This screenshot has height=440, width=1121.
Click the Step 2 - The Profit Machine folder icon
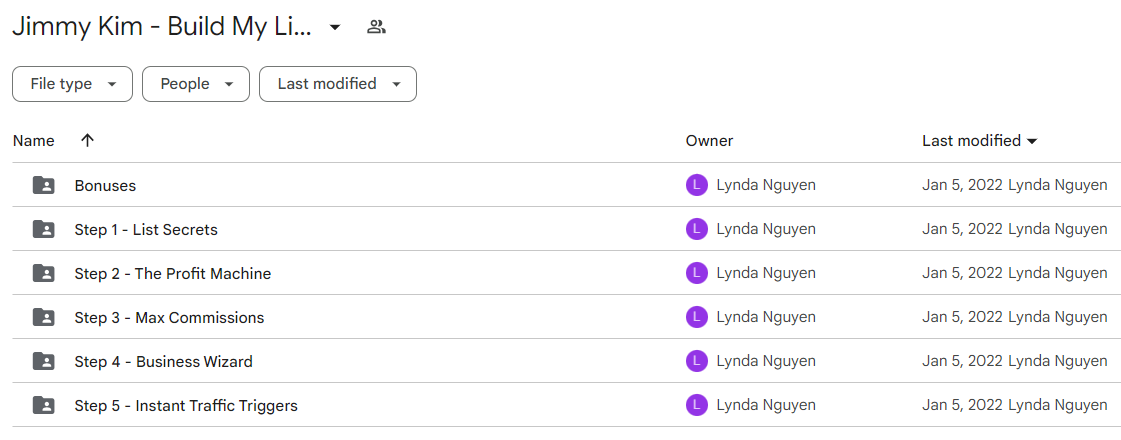click(x=44, y=273)
